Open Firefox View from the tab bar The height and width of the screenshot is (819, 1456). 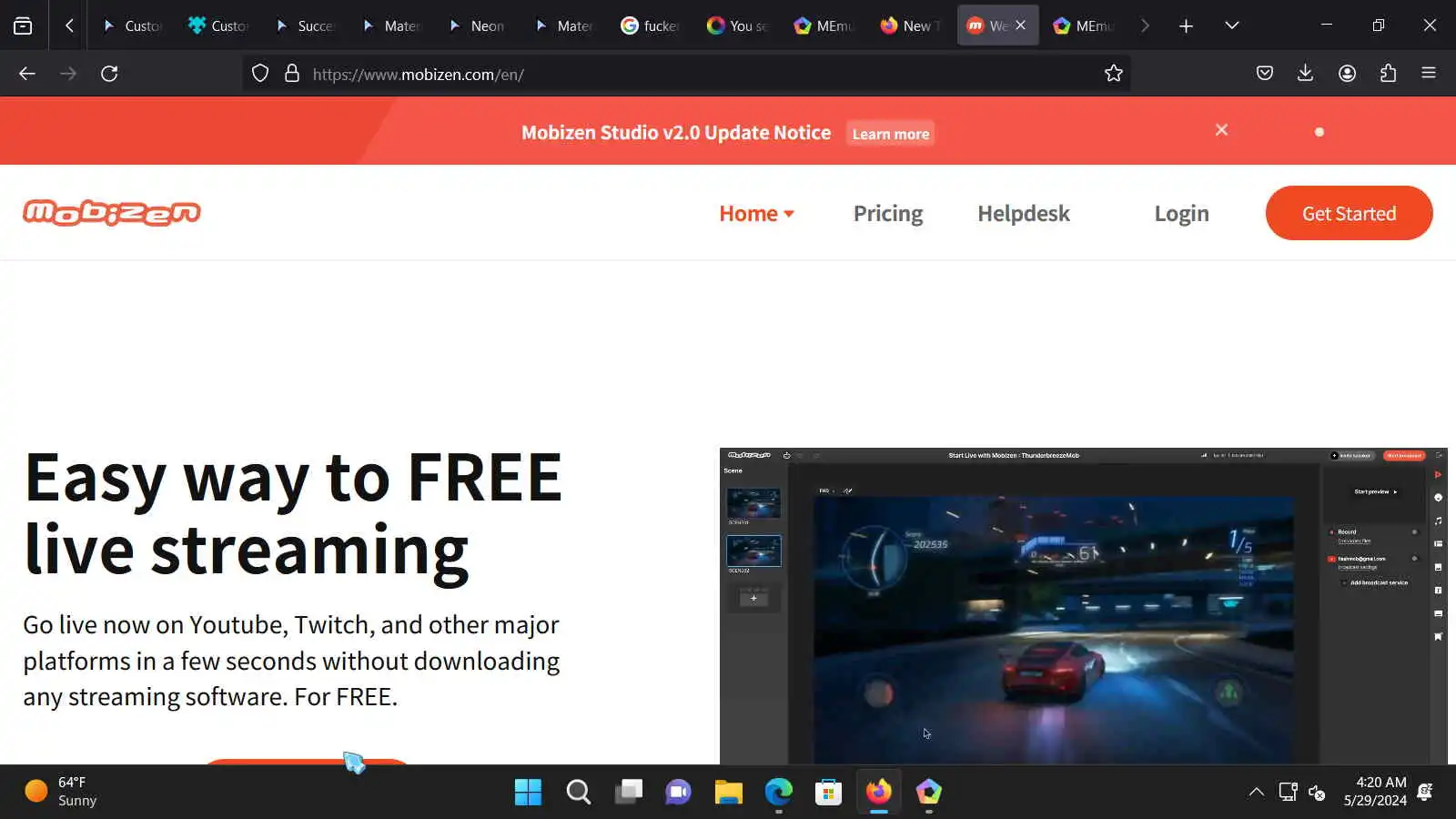tap(23, 25)
